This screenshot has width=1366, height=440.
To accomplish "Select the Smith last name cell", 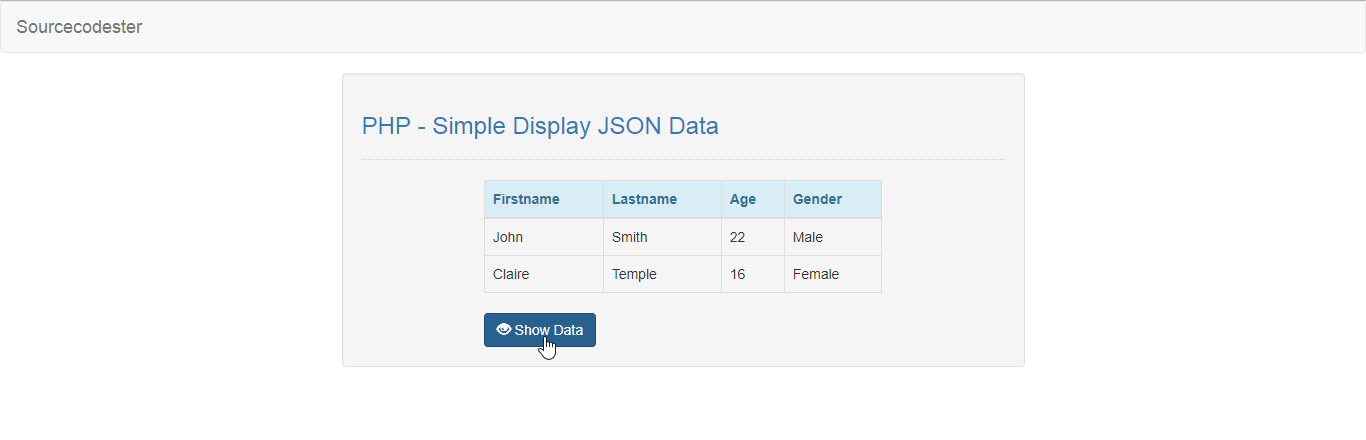I will [630, 237].
